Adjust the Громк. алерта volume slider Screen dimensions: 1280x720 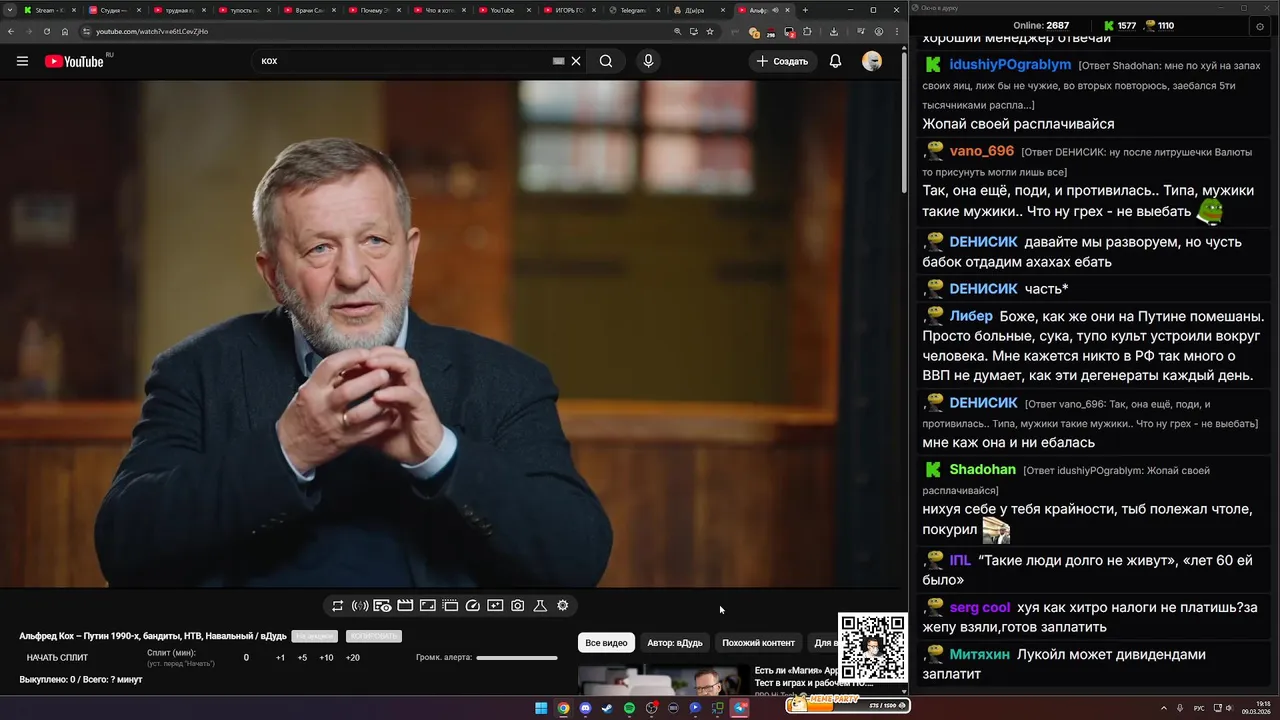pos(517,658)
